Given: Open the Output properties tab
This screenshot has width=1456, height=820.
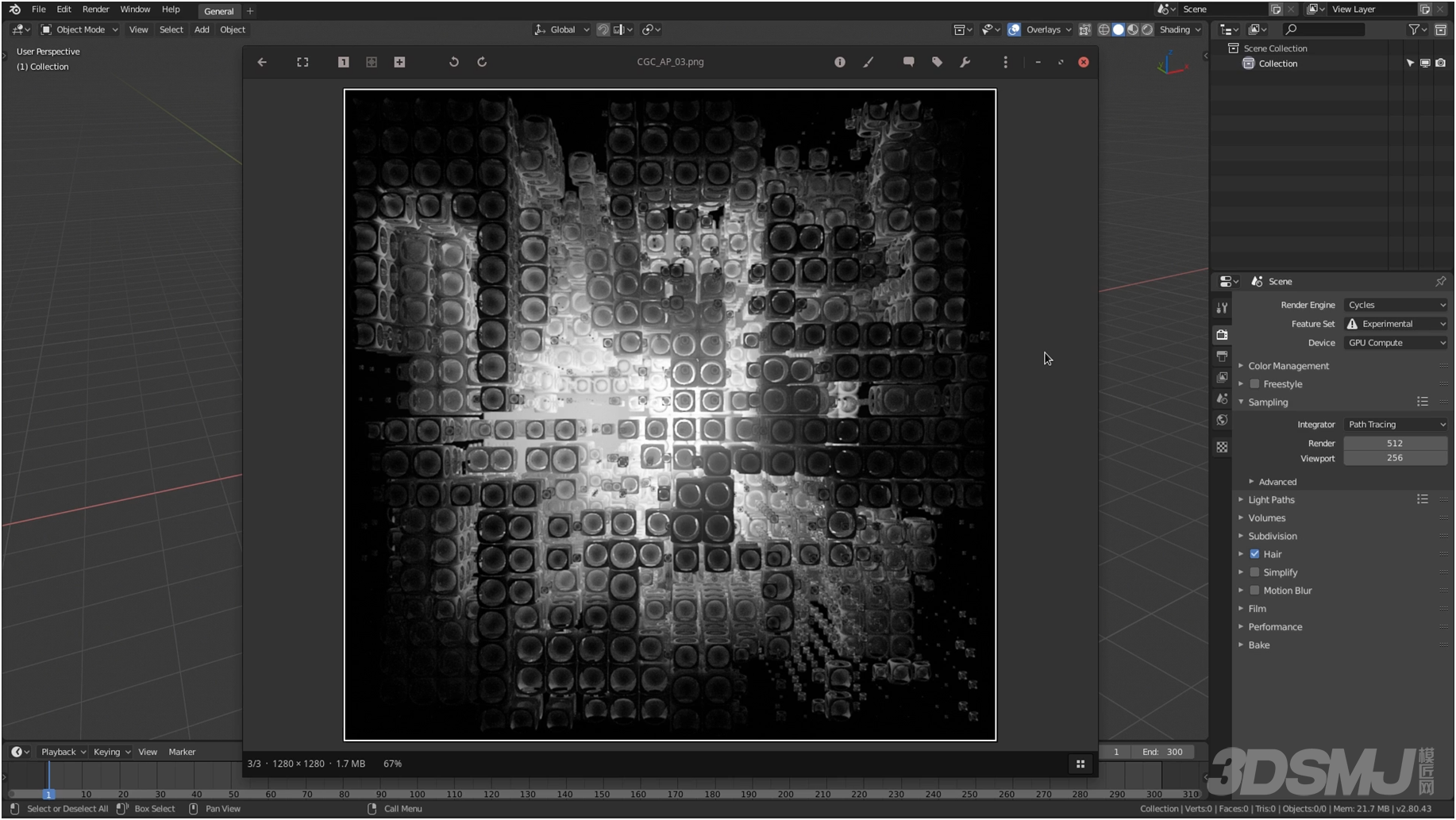Looking at the screenshot, I should (1222, 356).
